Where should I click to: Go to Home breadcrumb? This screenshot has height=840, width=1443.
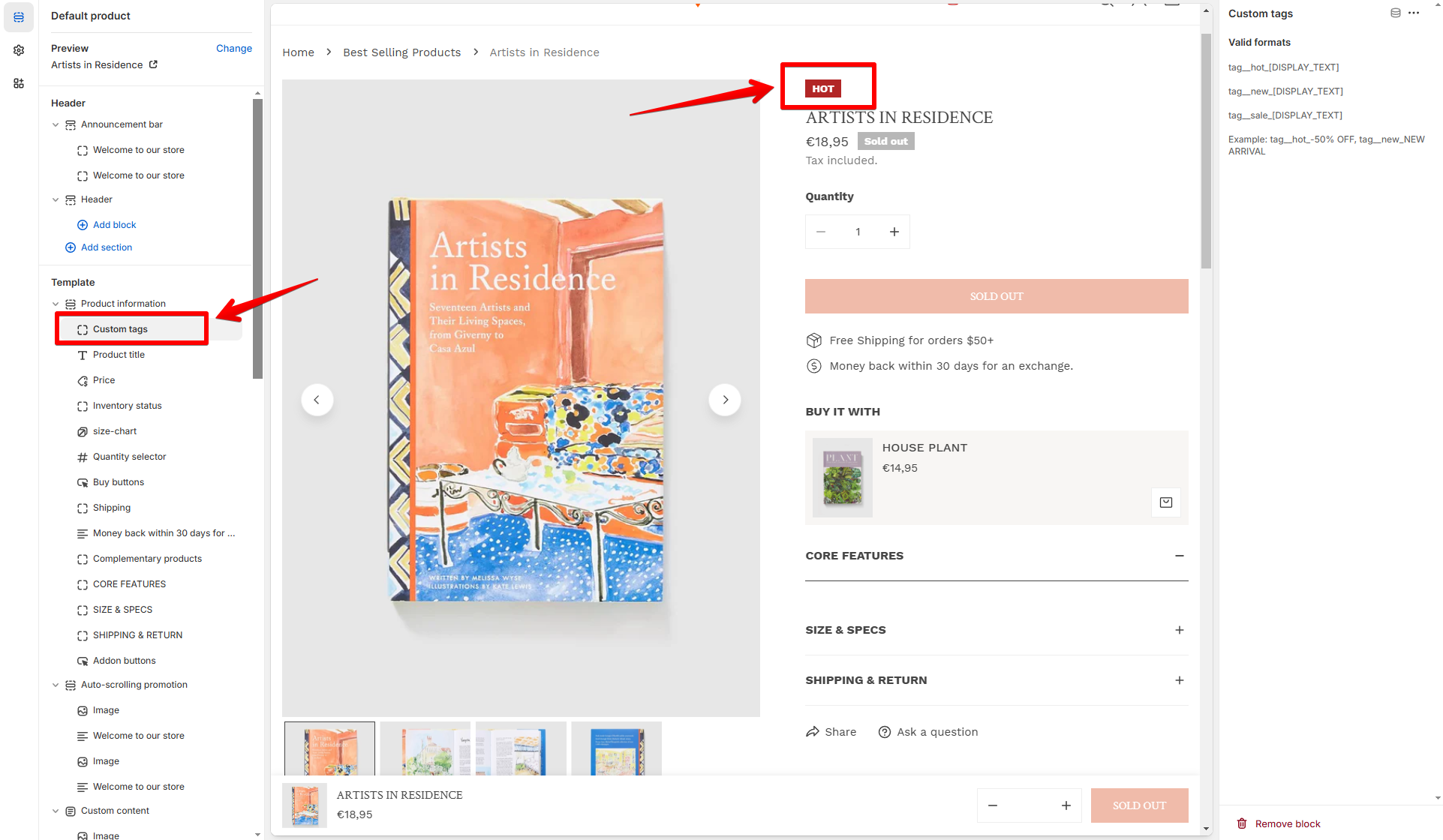[298, 52]
